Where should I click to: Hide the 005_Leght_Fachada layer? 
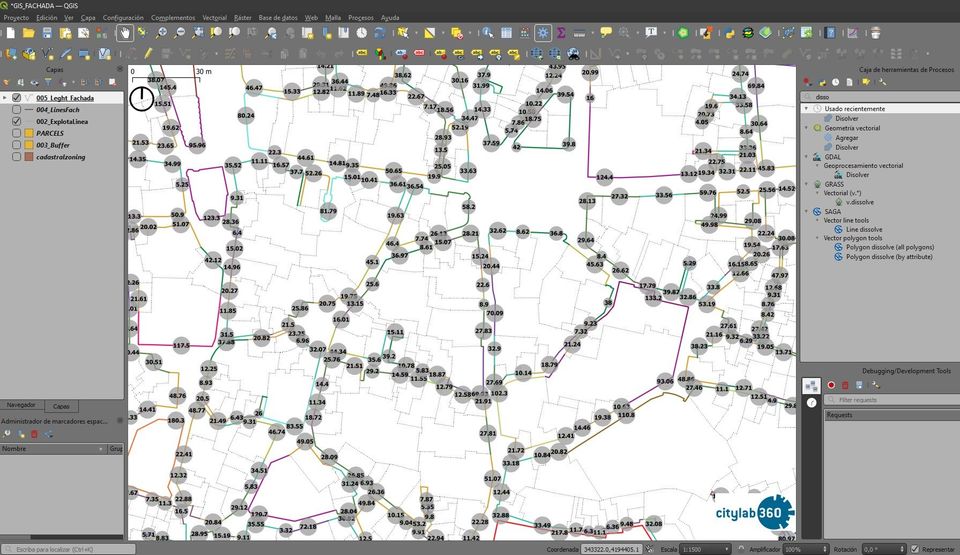(x=16, y=98)
